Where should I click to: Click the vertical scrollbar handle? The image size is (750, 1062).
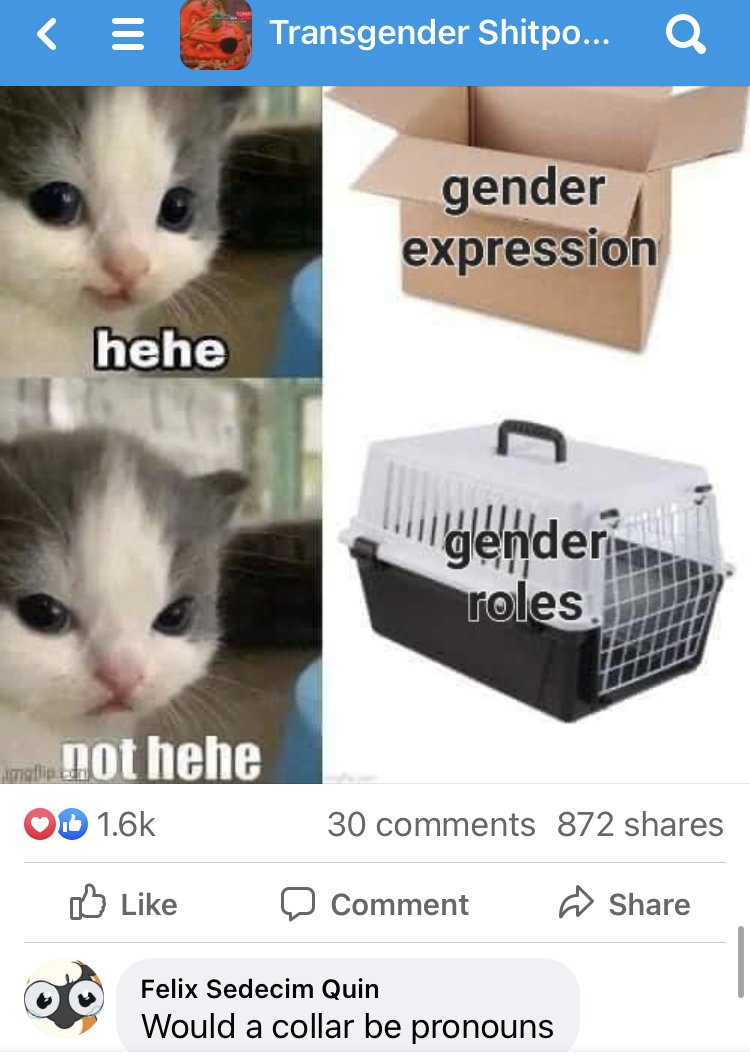pyautogui.click(x=741, y=962)
